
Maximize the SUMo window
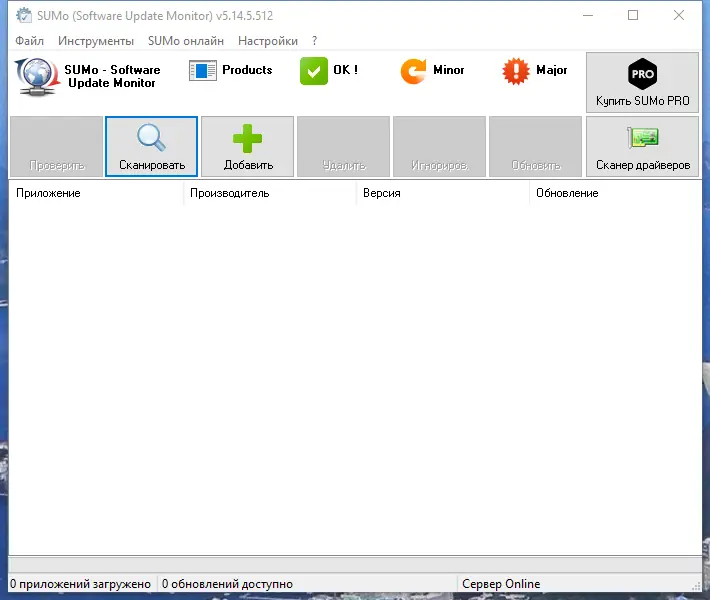(633, 15)
